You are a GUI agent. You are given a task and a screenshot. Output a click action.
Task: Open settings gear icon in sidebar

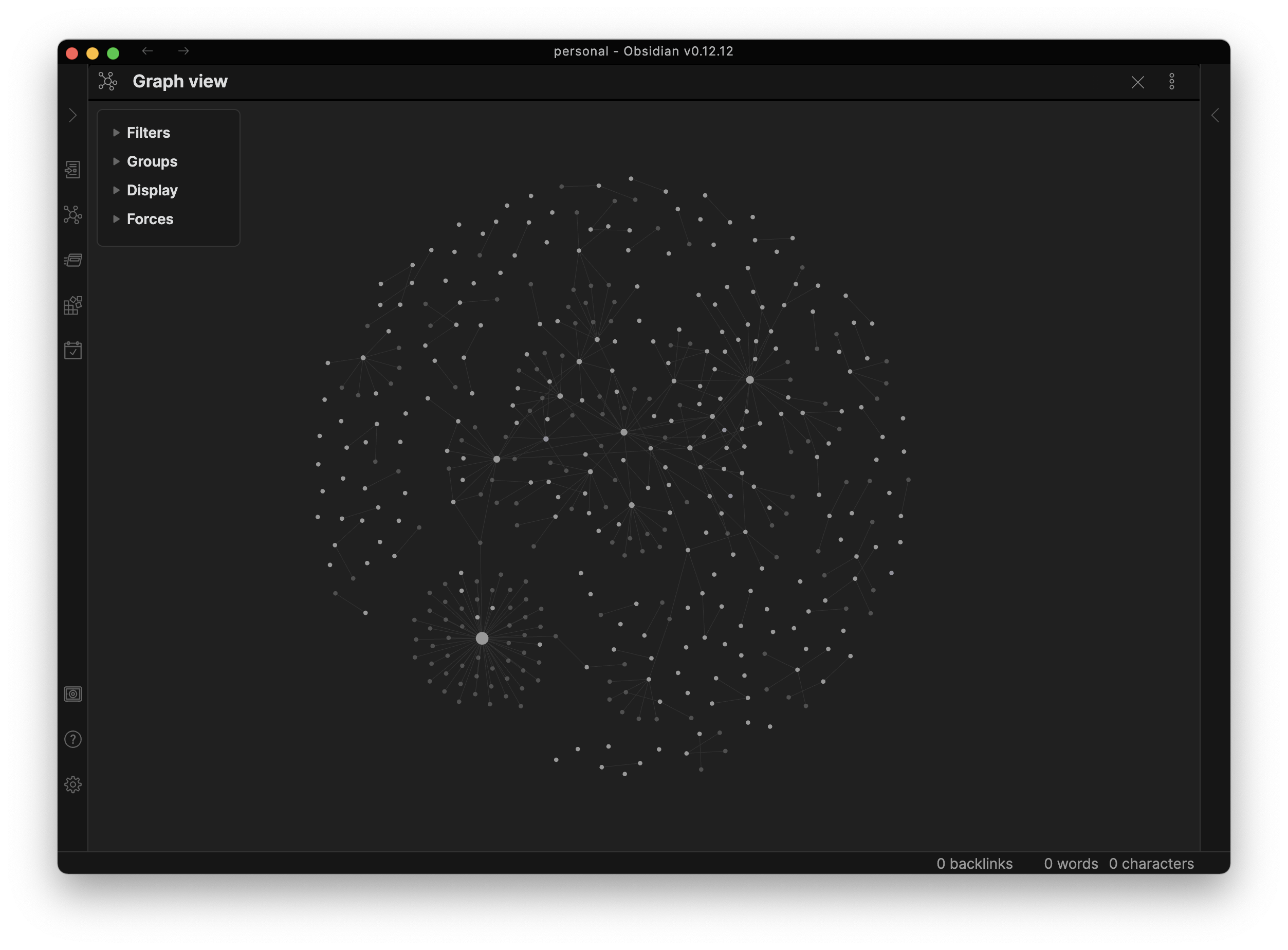[x=72, y=784]
